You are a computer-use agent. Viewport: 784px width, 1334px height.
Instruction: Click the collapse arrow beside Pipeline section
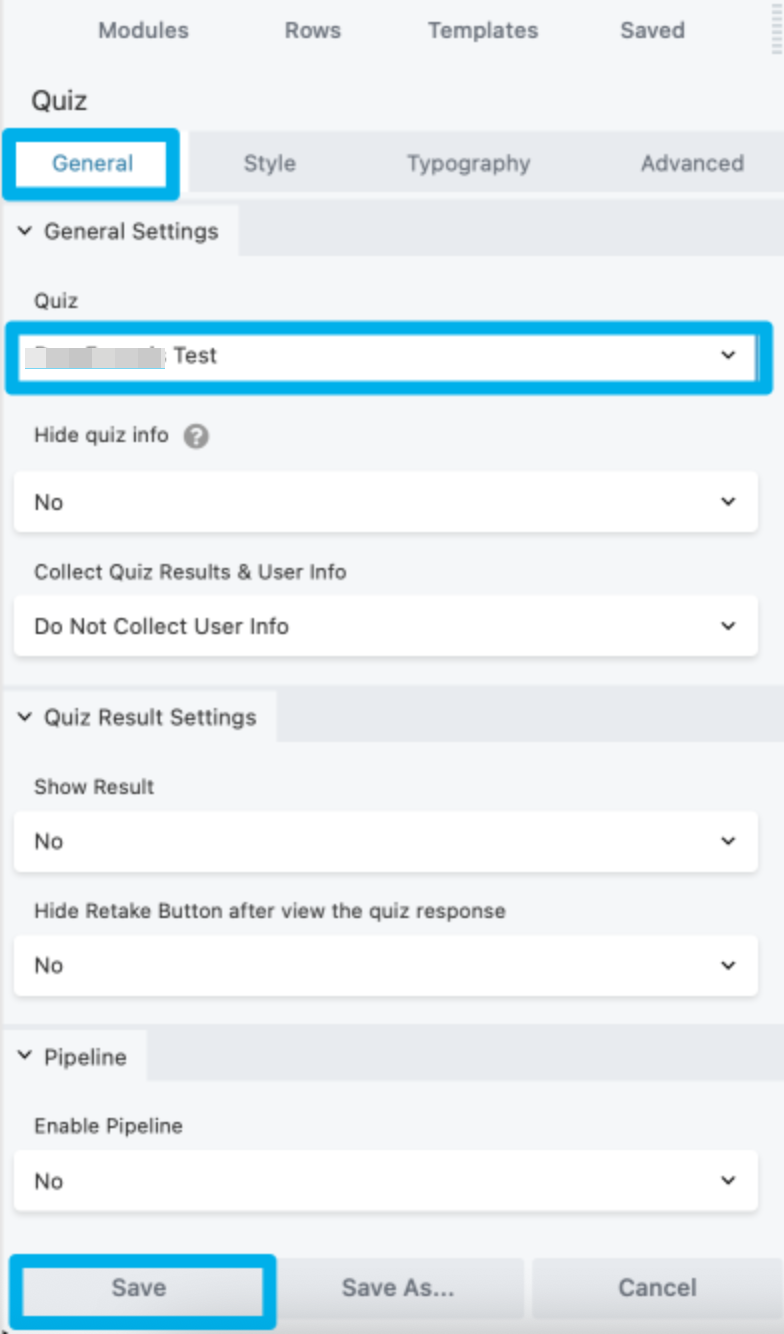click(x=24, y=1057)
